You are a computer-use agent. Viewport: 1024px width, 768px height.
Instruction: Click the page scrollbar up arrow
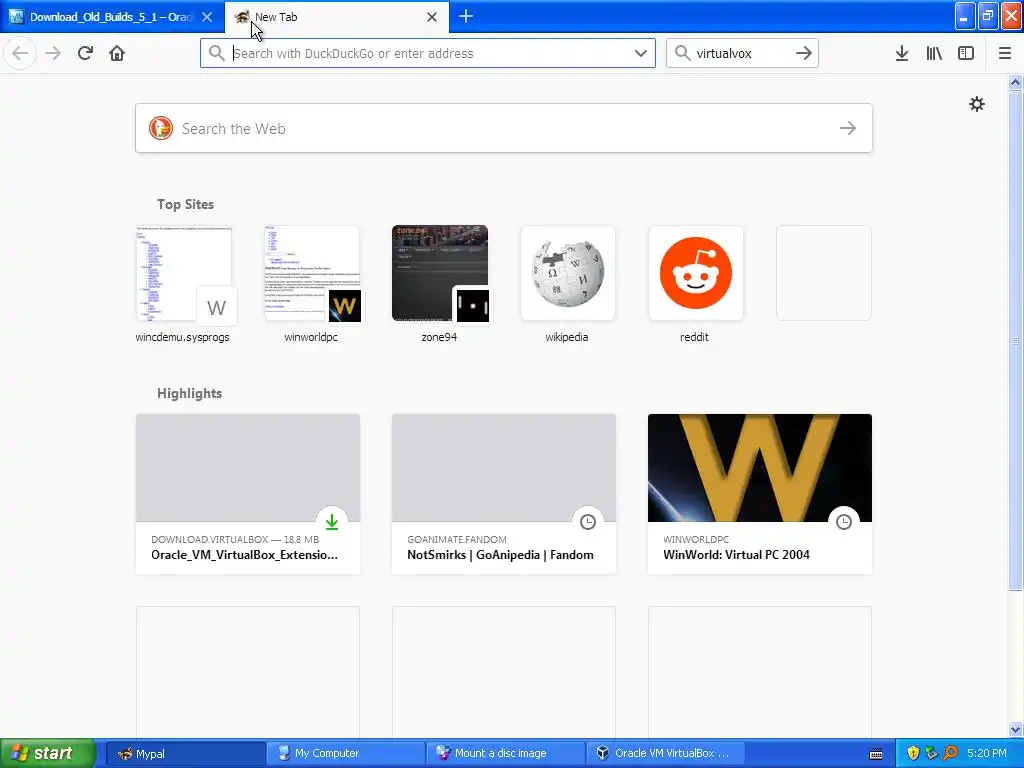point(1015,82)
